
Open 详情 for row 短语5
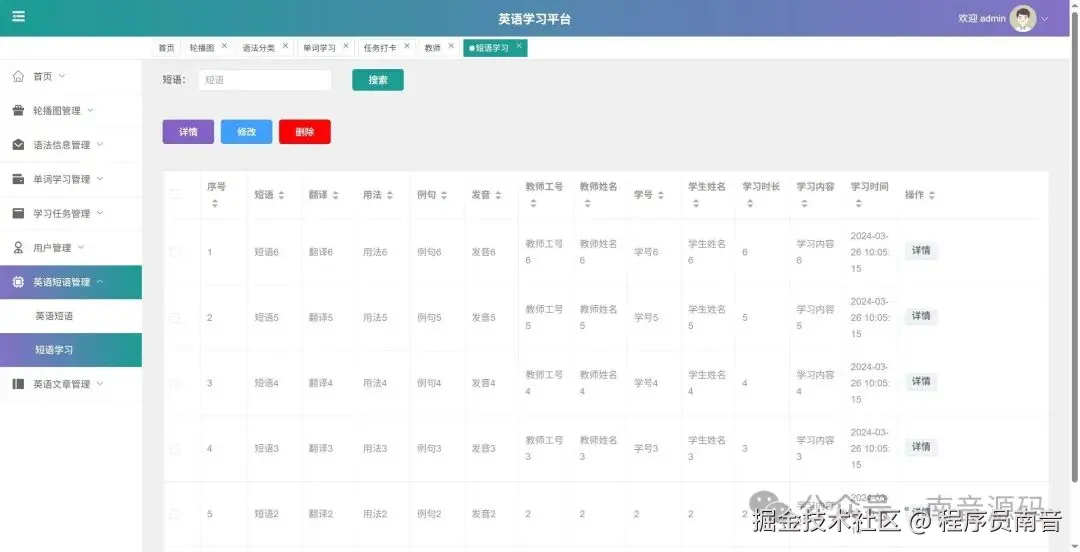(921, 316)
